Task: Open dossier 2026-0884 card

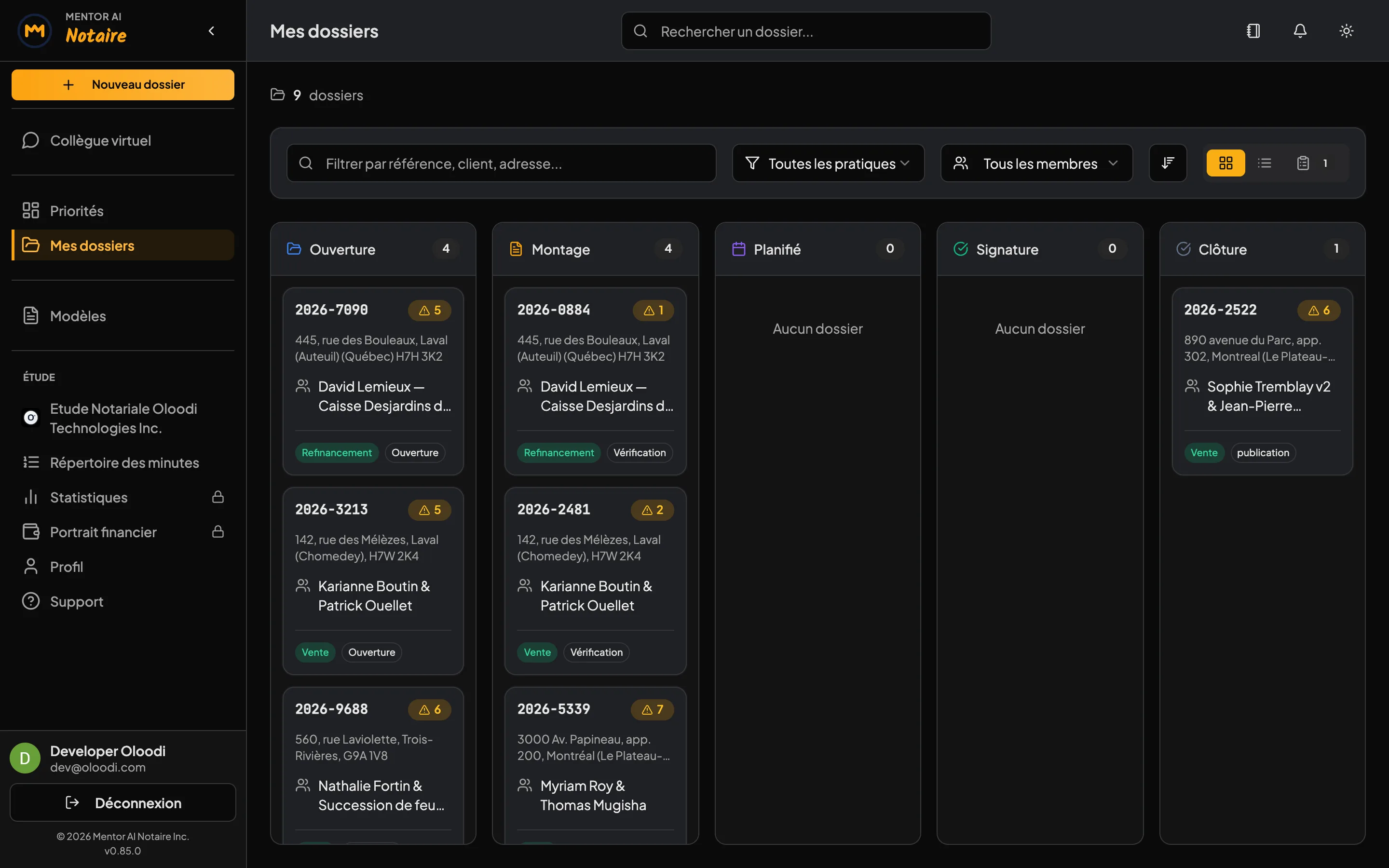Action: click(595, 381)
